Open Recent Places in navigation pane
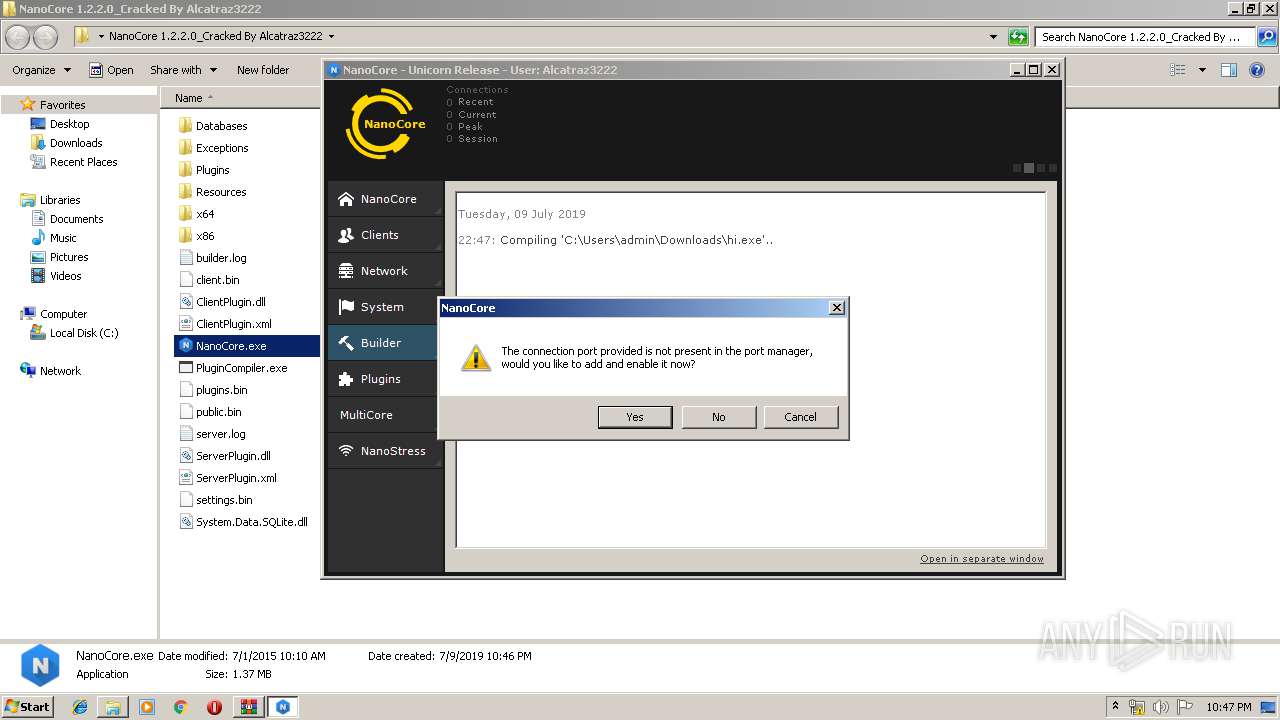Image resolution: width=1280 pixels, height=720 pixels. tap(74, 162)
